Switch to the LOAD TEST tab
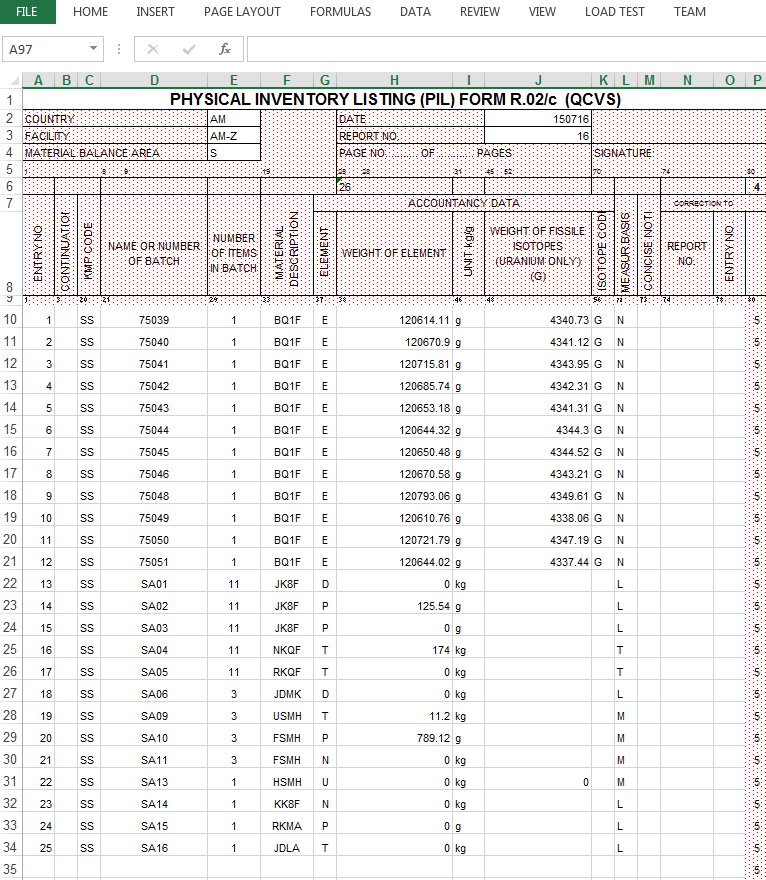 click(615, 12)
